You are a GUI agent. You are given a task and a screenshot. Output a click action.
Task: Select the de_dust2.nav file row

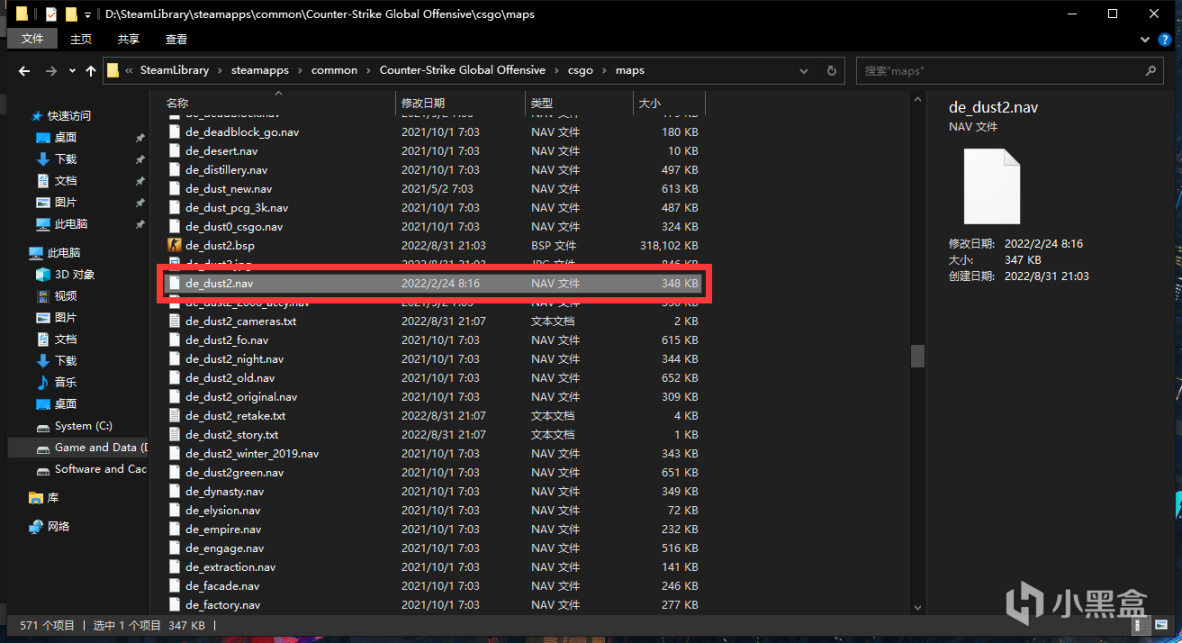[433, 283]
